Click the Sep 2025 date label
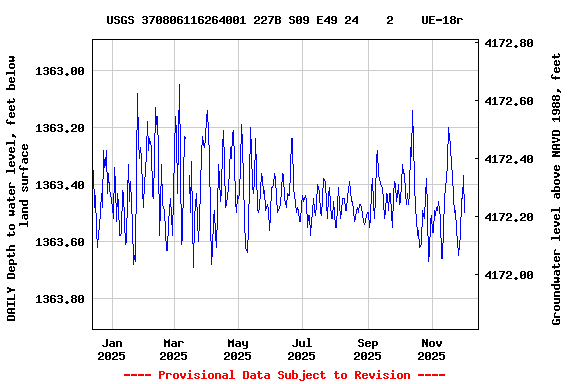 tap(367, 349)
